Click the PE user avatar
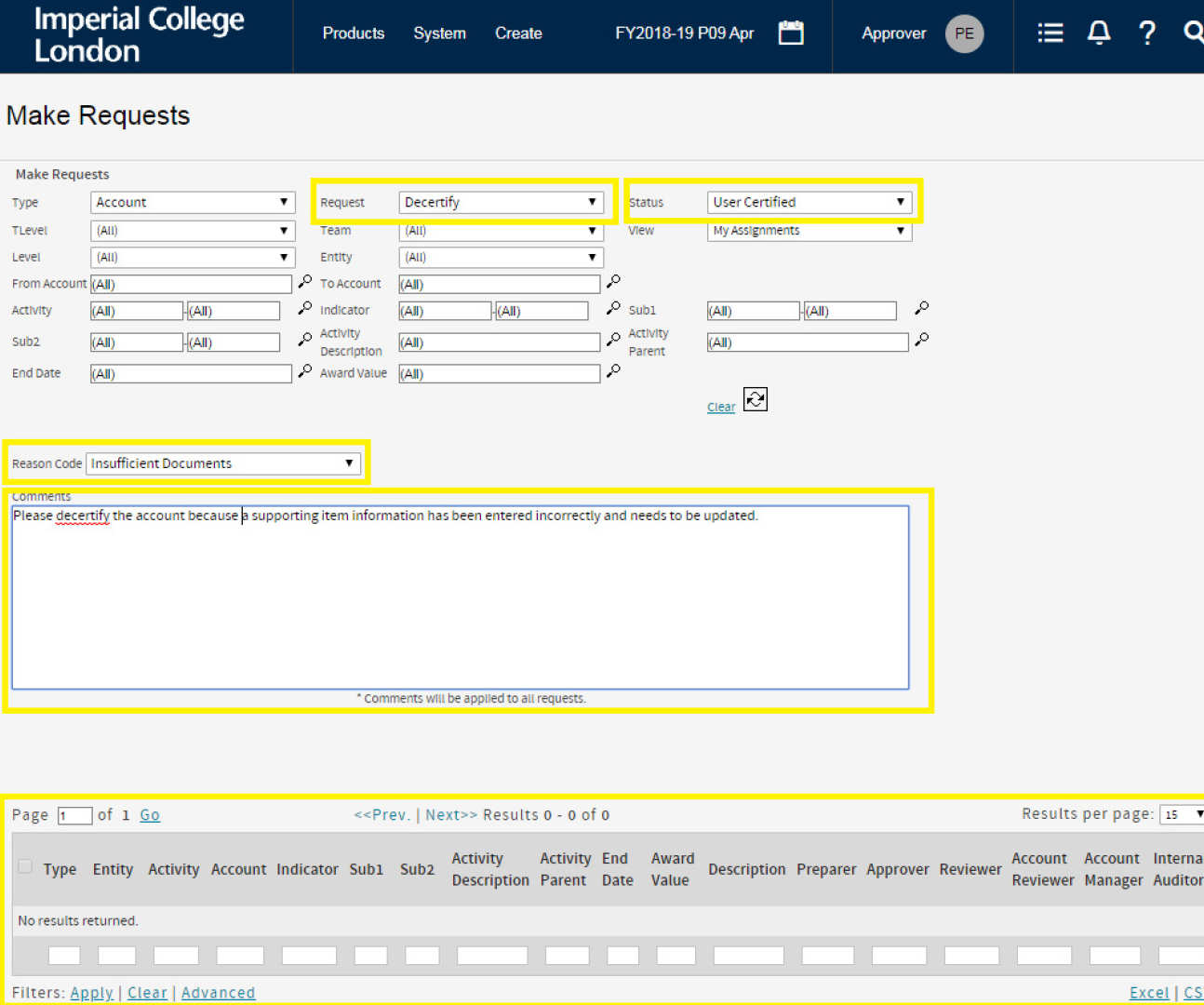This screenshot has height=1005, width=1204. point(964,34)
